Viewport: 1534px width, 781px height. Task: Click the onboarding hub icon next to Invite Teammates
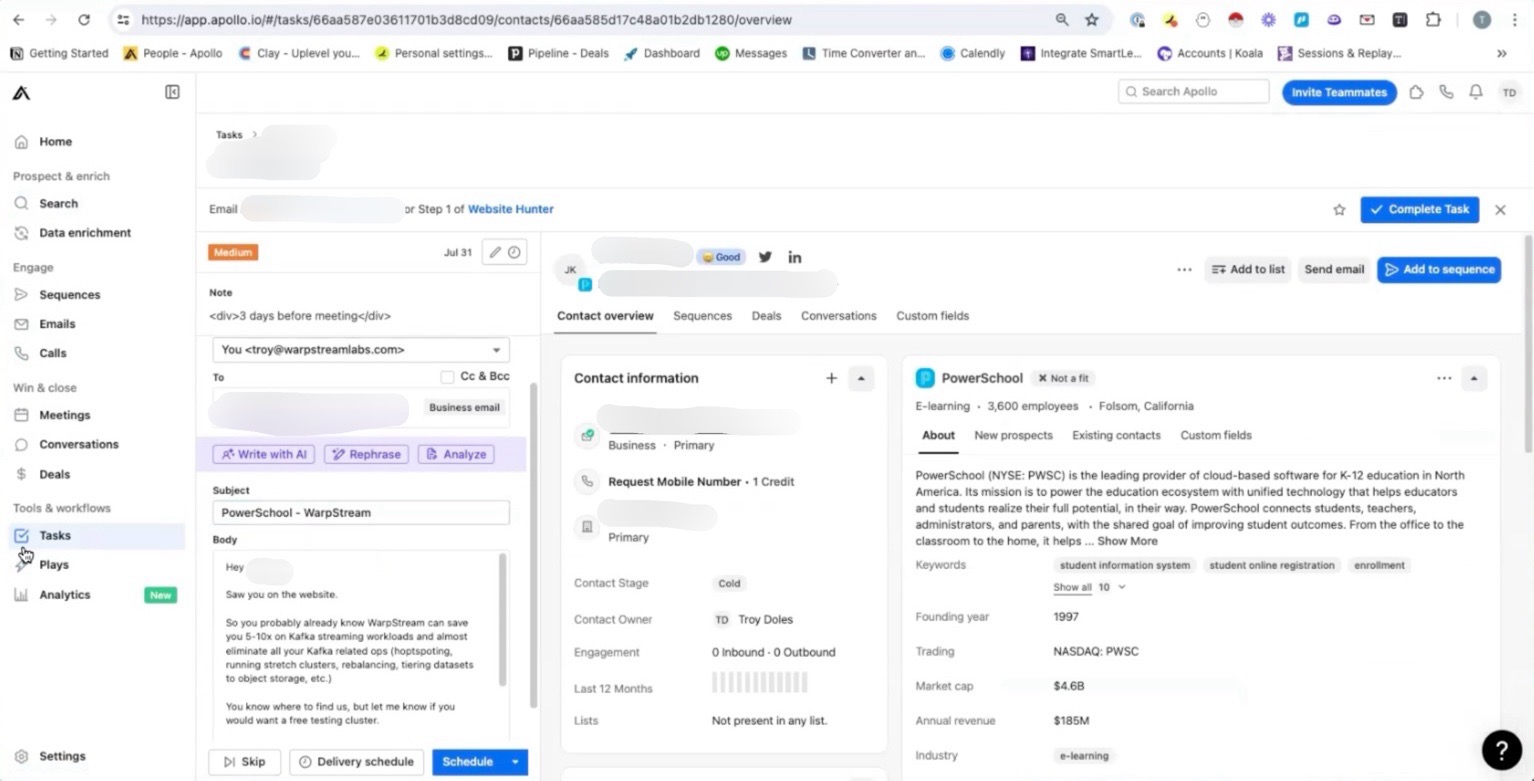[x=1416, y=92]
